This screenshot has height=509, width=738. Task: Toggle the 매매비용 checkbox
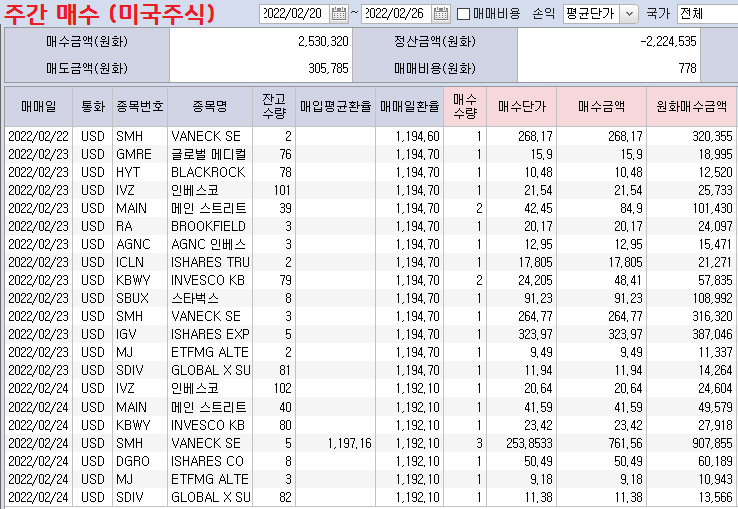[464, 14]
